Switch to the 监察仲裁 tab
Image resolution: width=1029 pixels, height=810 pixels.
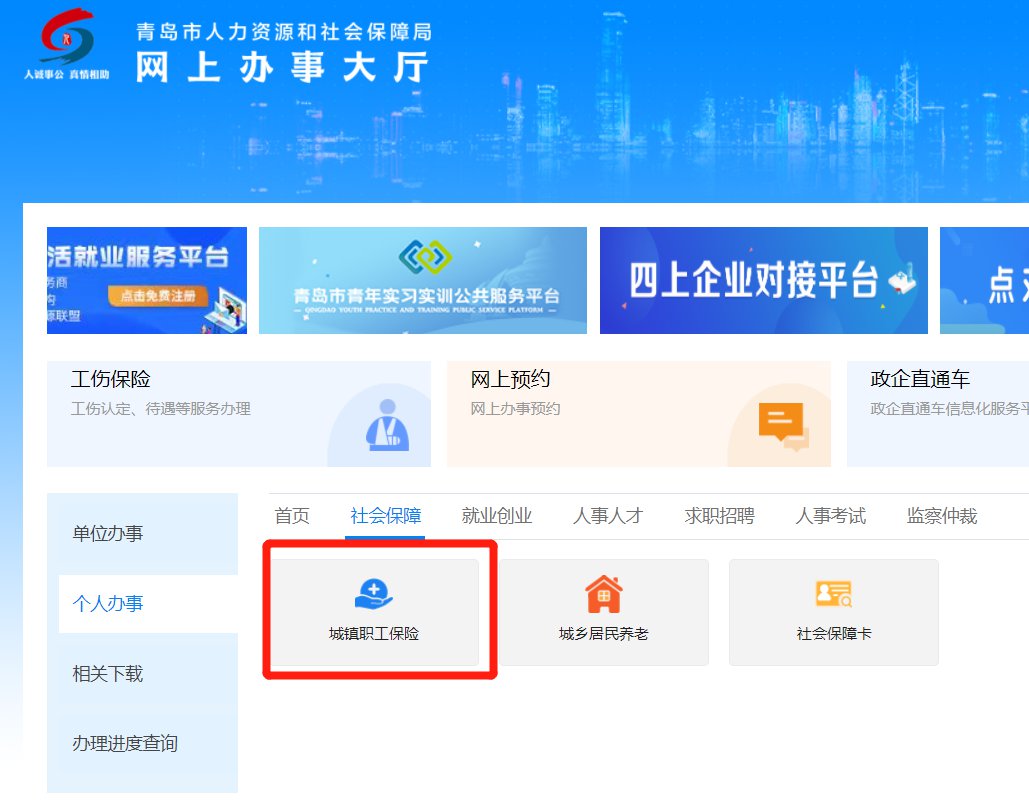[x=942, y=516]
